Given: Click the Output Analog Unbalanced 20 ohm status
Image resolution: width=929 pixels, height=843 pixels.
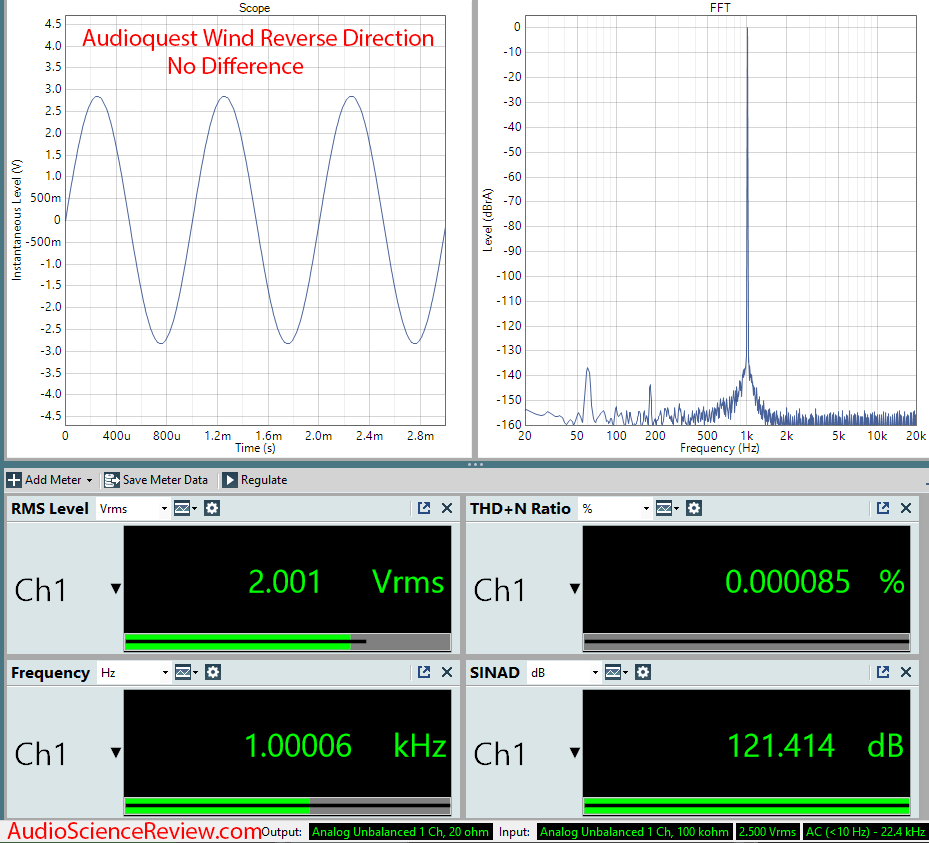Looking at the screenshot, I should 401,832.
